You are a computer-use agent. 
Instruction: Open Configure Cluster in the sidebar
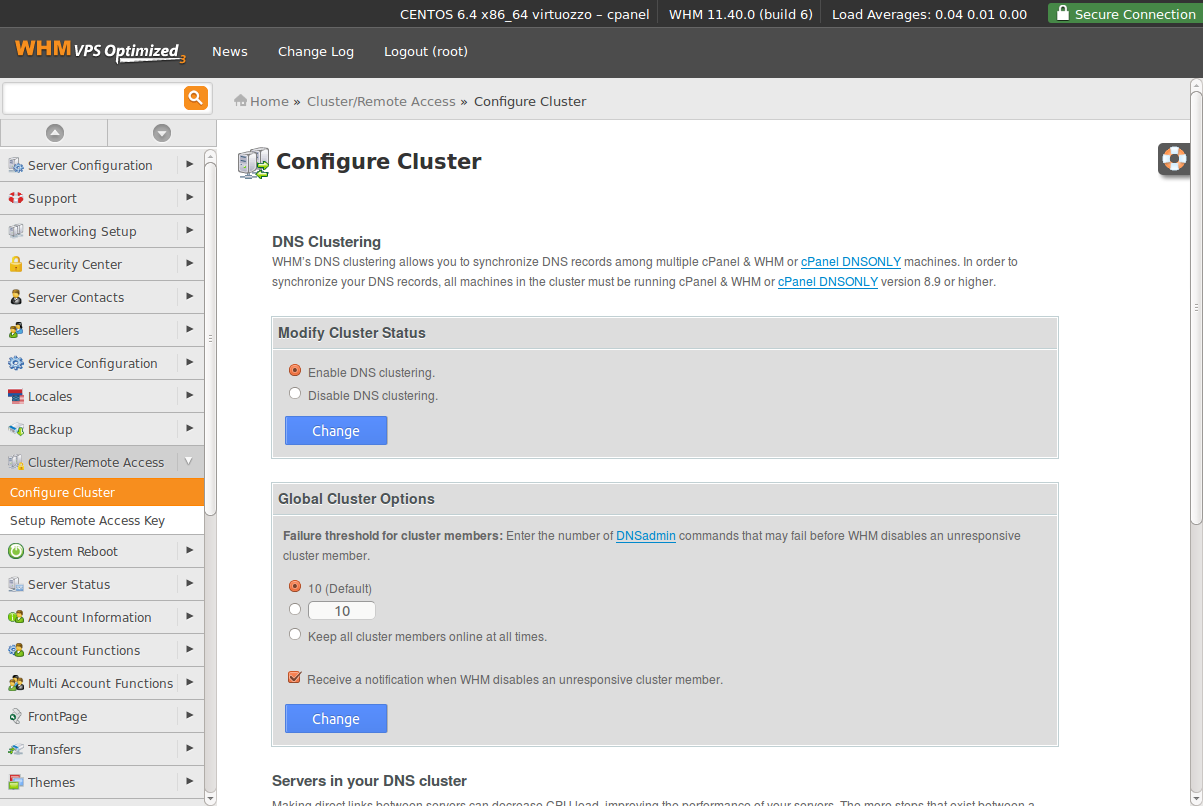(102, 492)
